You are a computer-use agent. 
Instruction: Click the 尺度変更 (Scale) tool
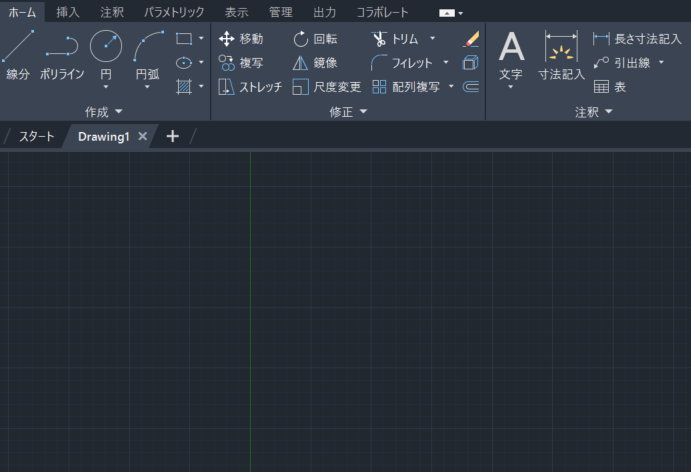coord(326,87)
